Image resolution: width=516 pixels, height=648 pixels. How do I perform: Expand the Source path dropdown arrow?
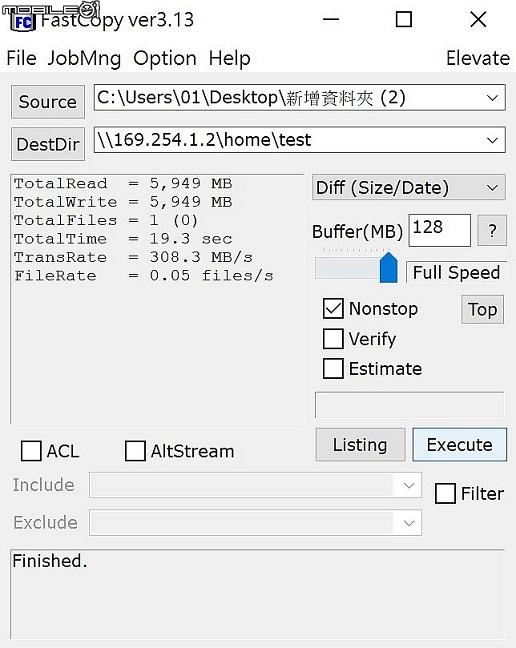[492, 98]
